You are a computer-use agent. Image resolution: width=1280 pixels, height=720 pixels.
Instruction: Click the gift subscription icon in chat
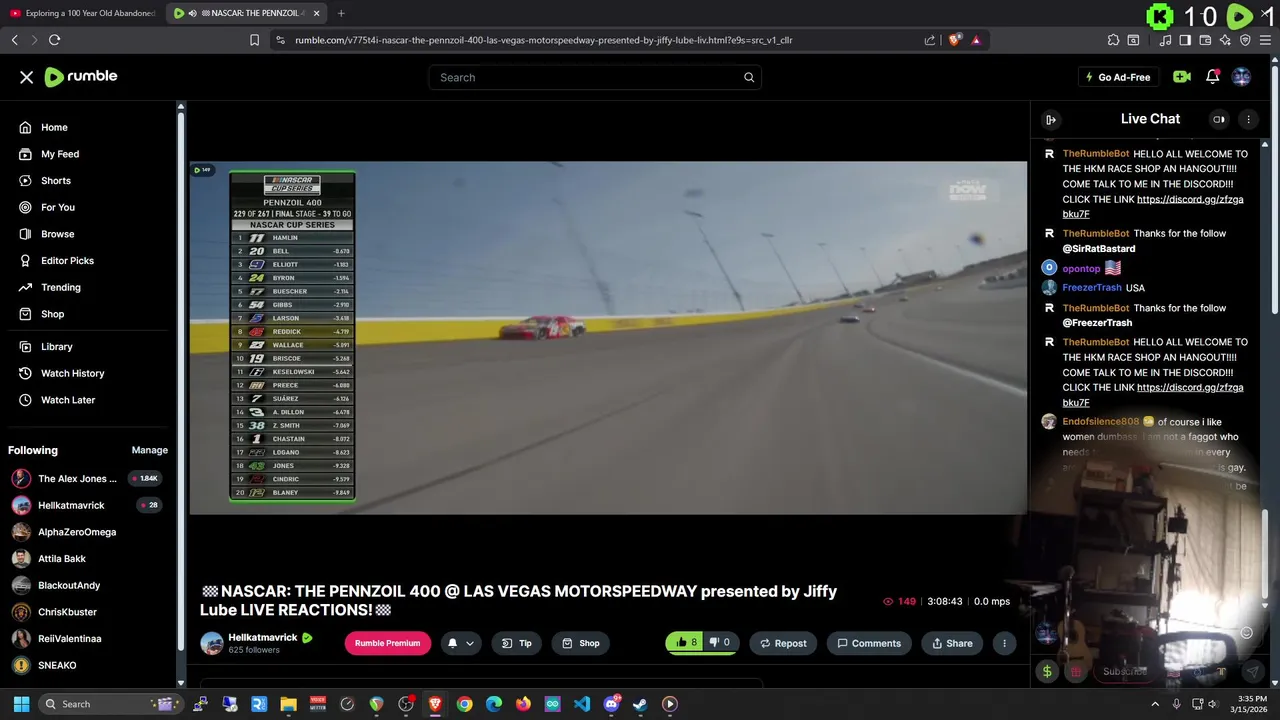[1076, 672]
